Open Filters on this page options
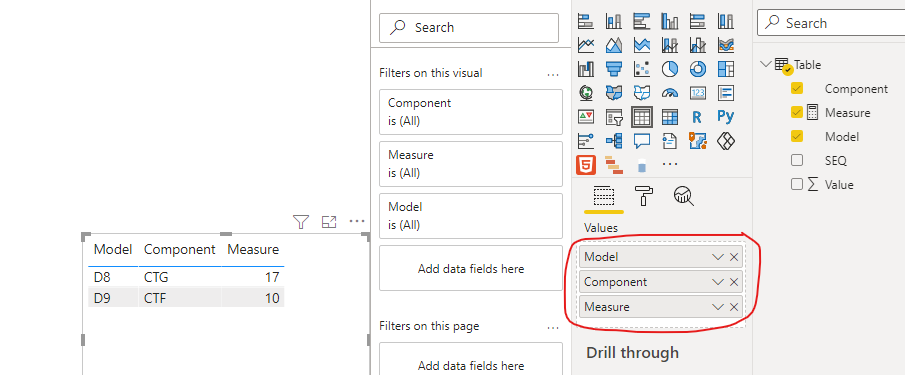This screenshot has width=905, height=375. point(552,328)
